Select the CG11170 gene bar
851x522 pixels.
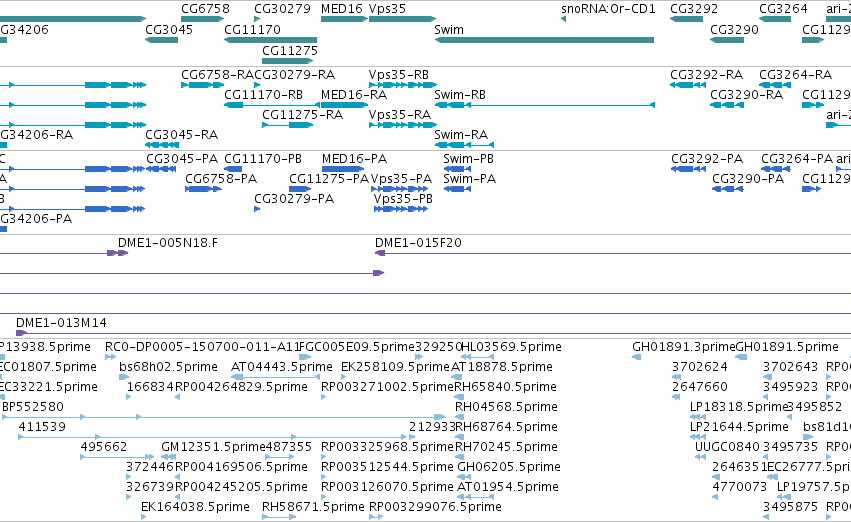(x=271, y=40)
